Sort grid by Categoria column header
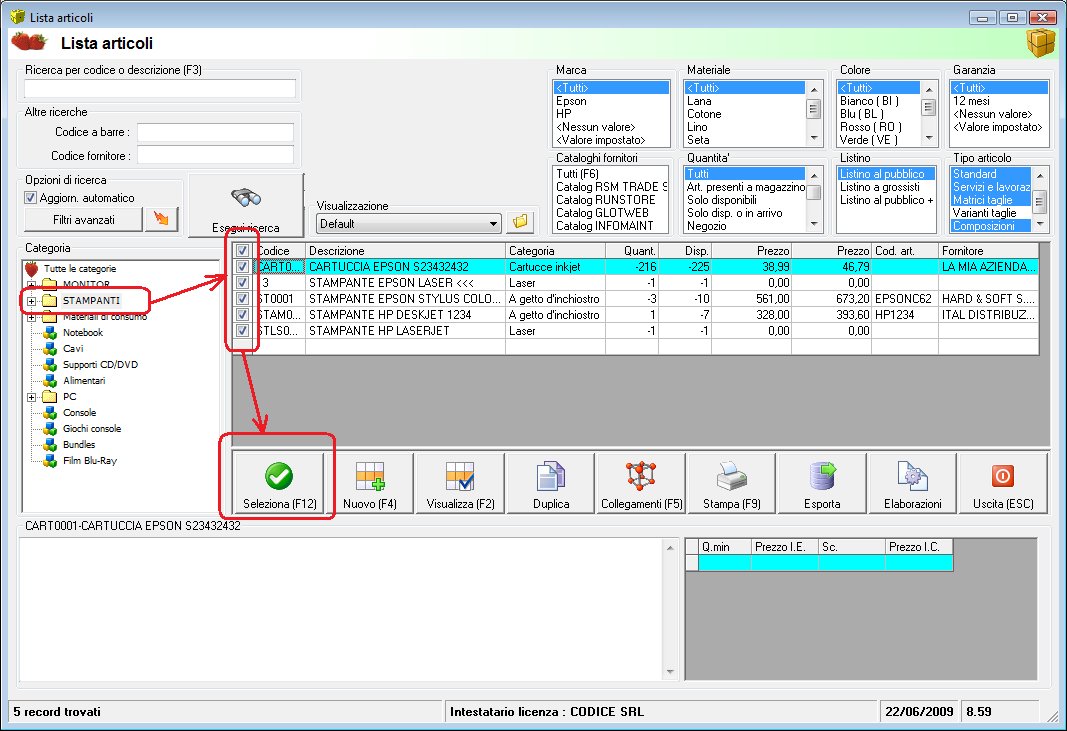Screen dimensions: 1067x731 coord(555,250)
